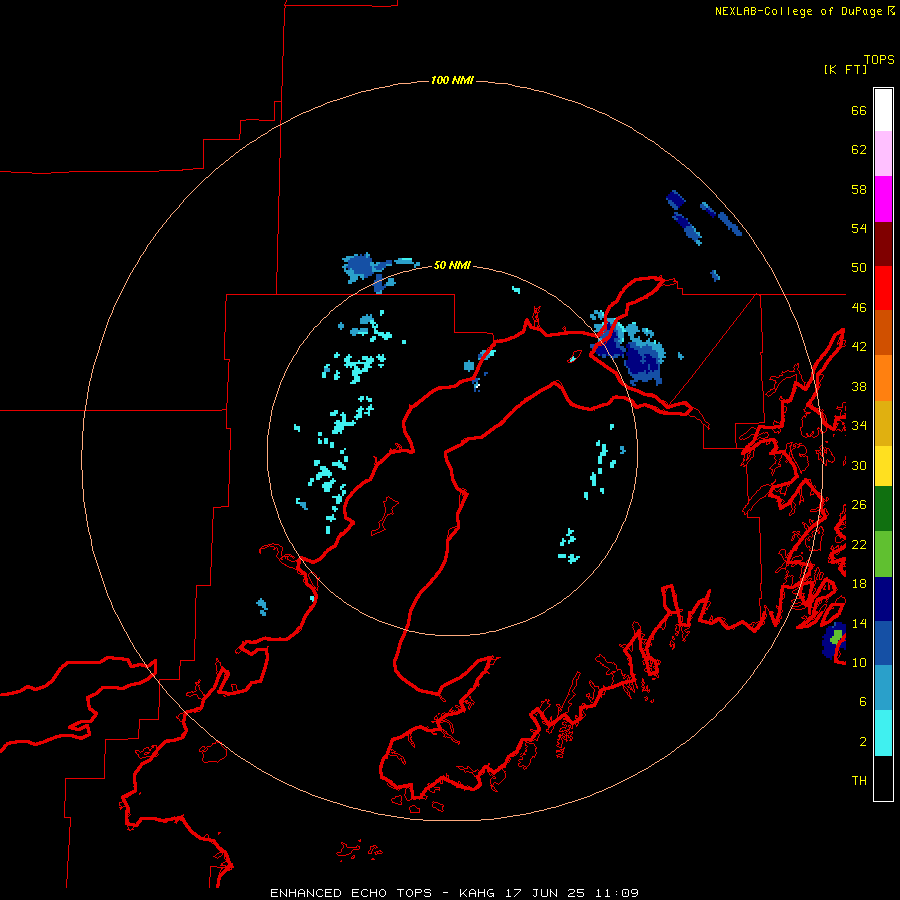Click the 'ENHANCED ECHO TOPS - KAHG' caption
900x900 pixels.
pyautogui.click(x=383, y=893)
